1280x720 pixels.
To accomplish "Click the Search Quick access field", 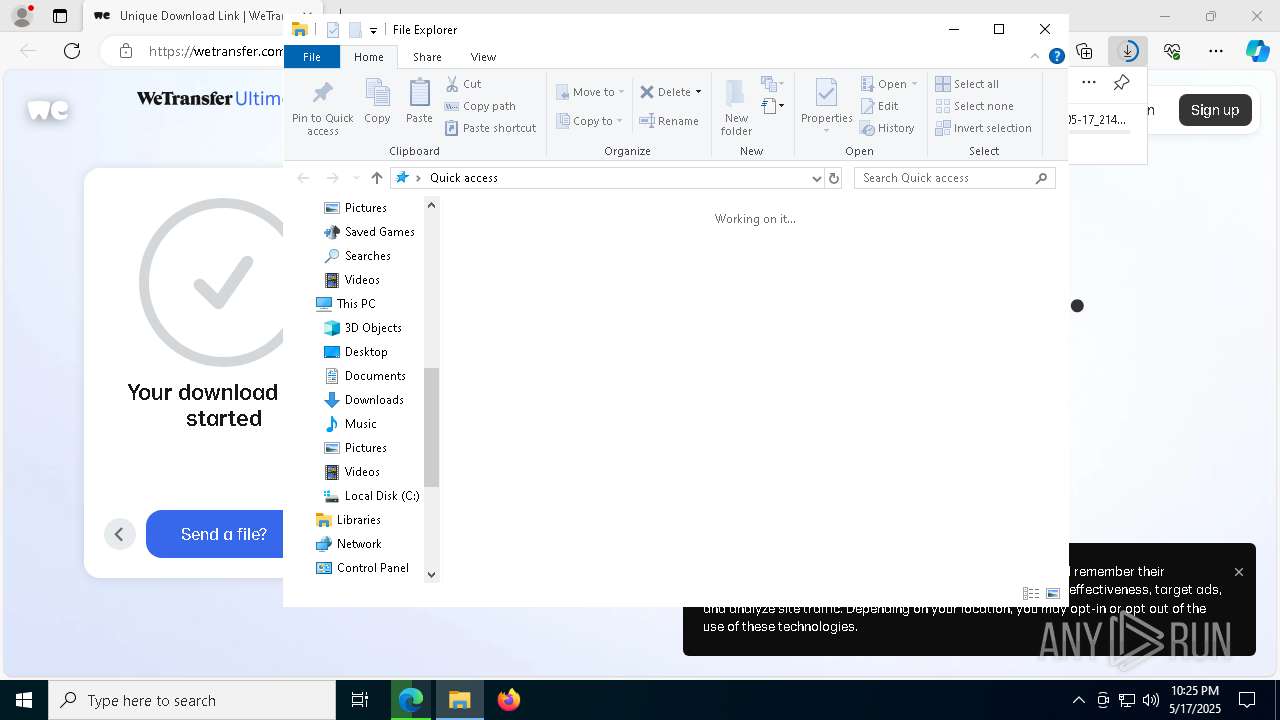I will pos(954,178).
